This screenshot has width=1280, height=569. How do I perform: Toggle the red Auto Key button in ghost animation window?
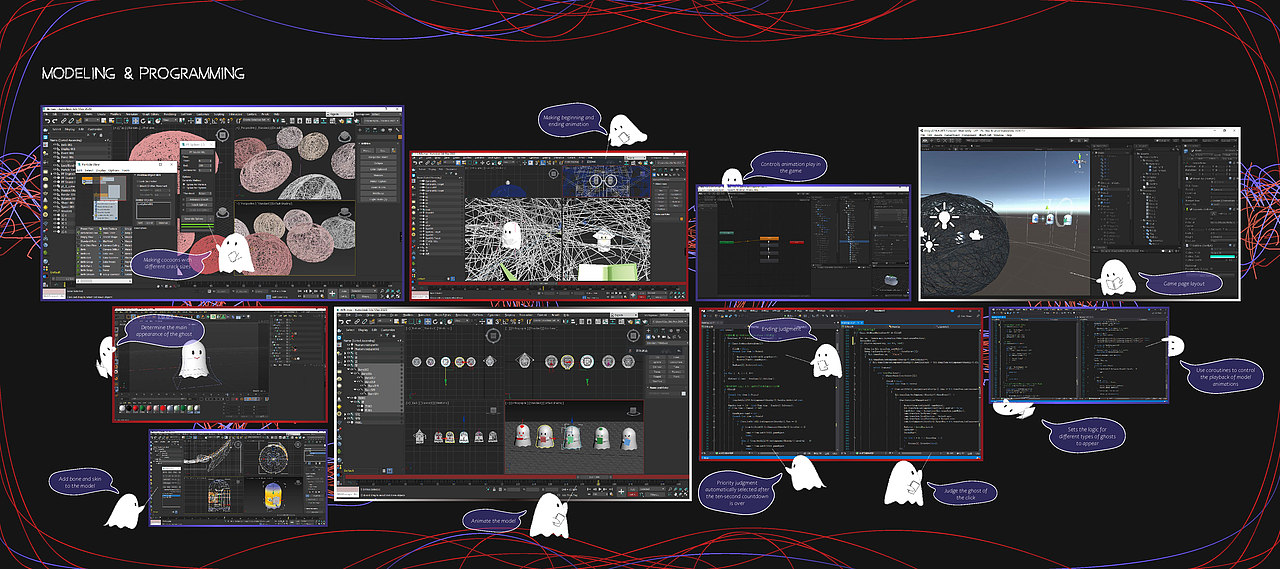pyautogui.click(x=632, y=494)
